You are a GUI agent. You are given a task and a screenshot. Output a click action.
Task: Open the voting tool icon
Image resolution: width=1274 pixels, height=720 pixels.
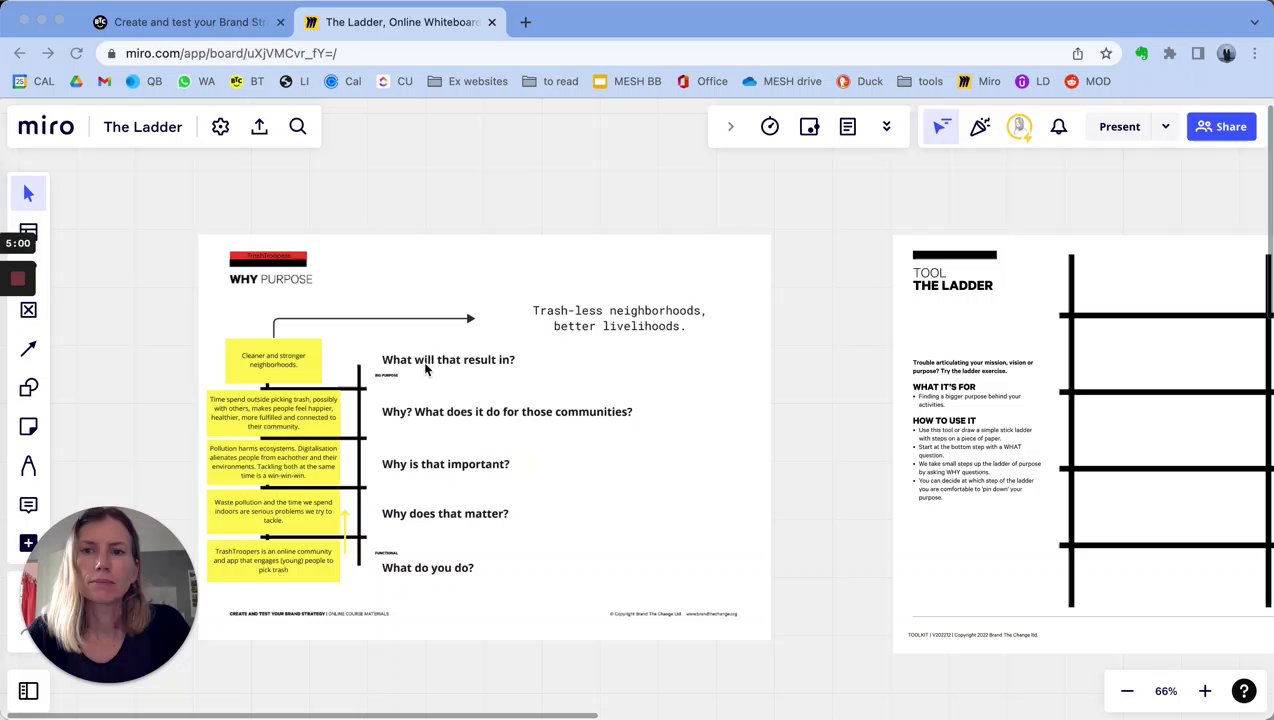click(809, 127)
